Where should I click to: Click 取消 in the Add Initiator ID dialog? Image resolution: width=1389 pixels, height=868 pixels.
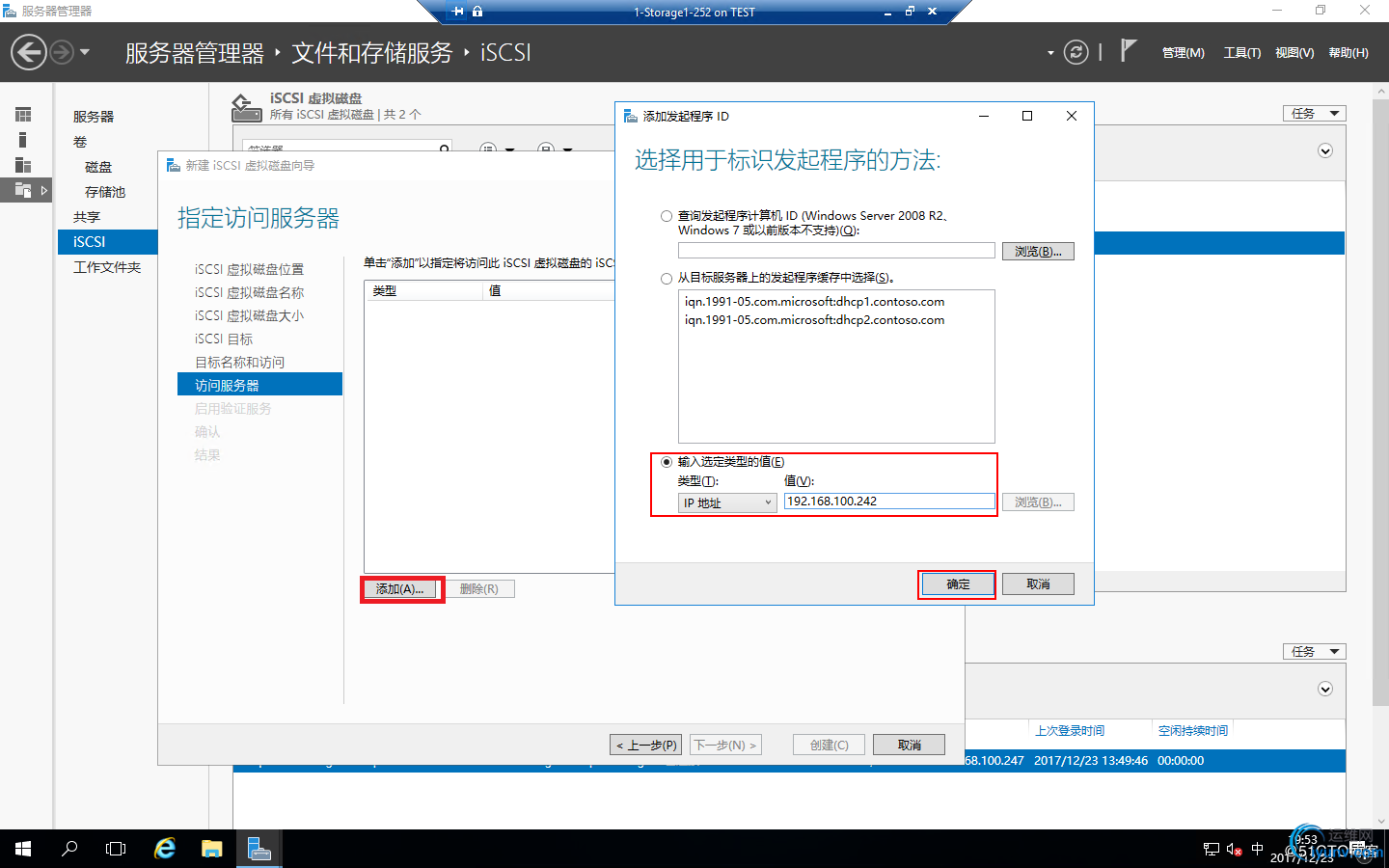pyautogui.click(x=1038, y=584)
